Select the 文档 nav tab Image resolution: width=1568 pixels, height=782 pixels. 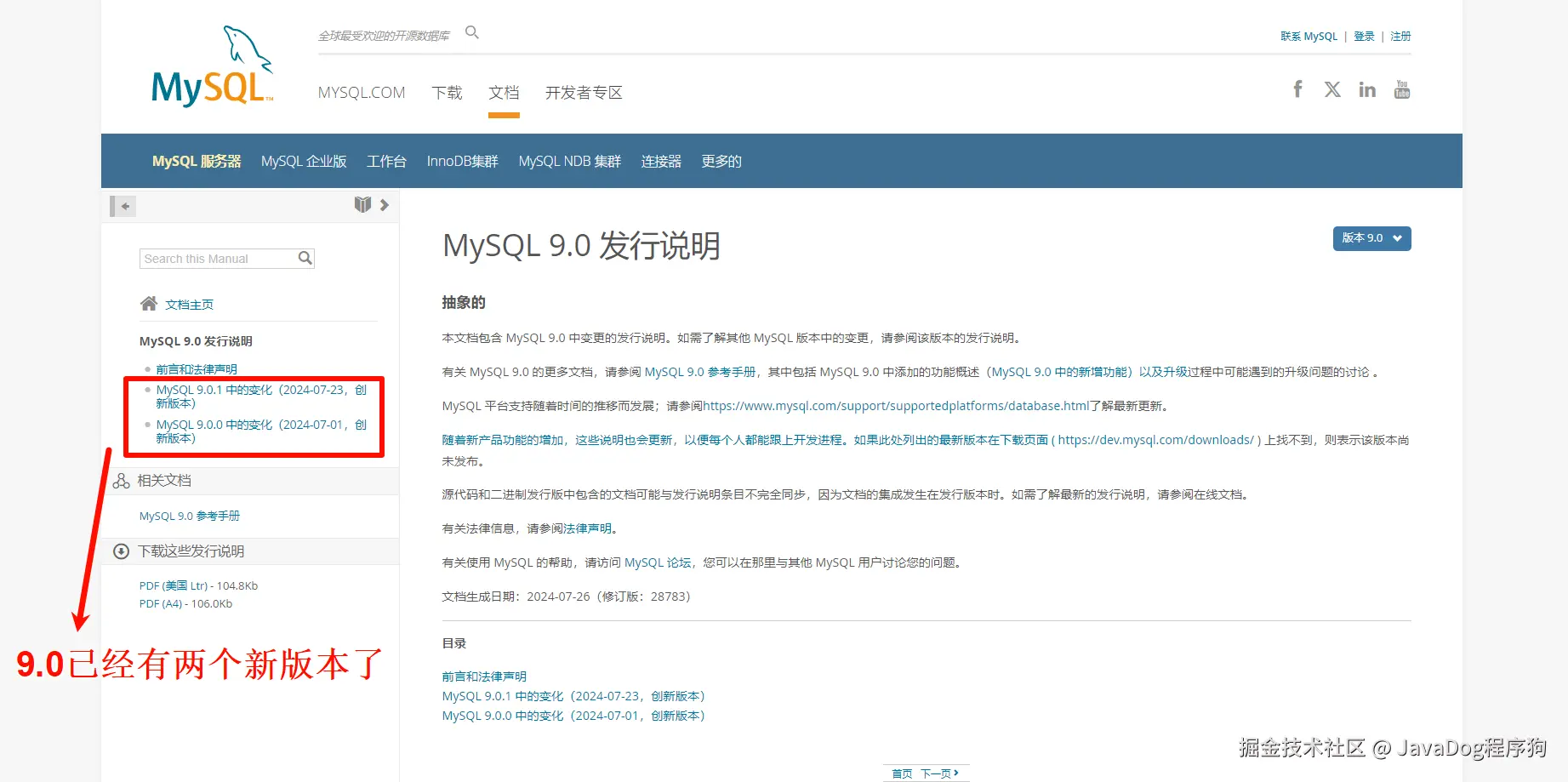coord(504,93)
